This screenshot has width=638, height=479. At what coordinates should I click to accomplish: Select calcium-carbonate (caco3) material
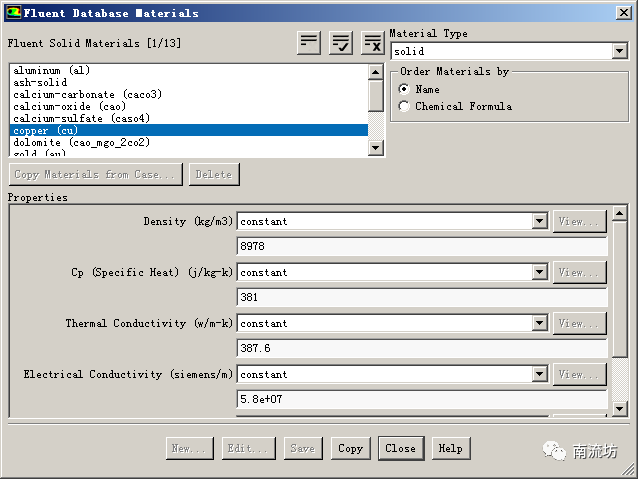tap(189, 94)
